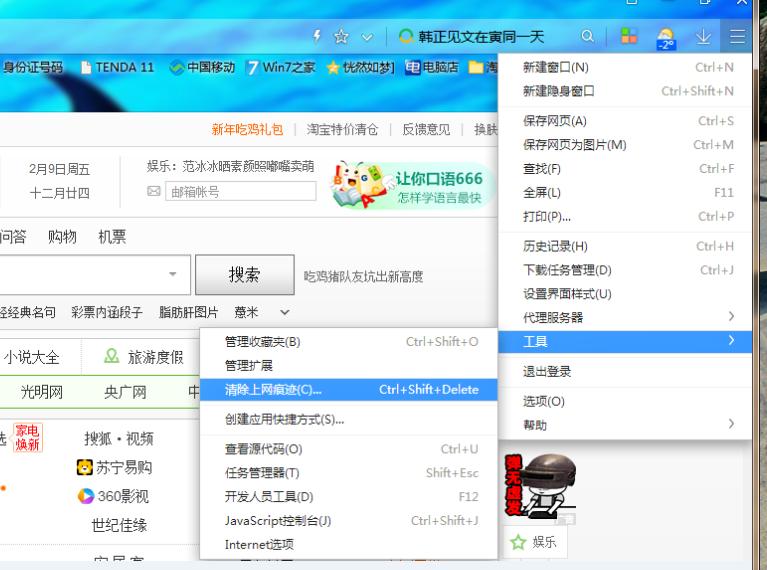Open the search box dropdown arrow
The image size is (767, 570).
pos(173,274)
